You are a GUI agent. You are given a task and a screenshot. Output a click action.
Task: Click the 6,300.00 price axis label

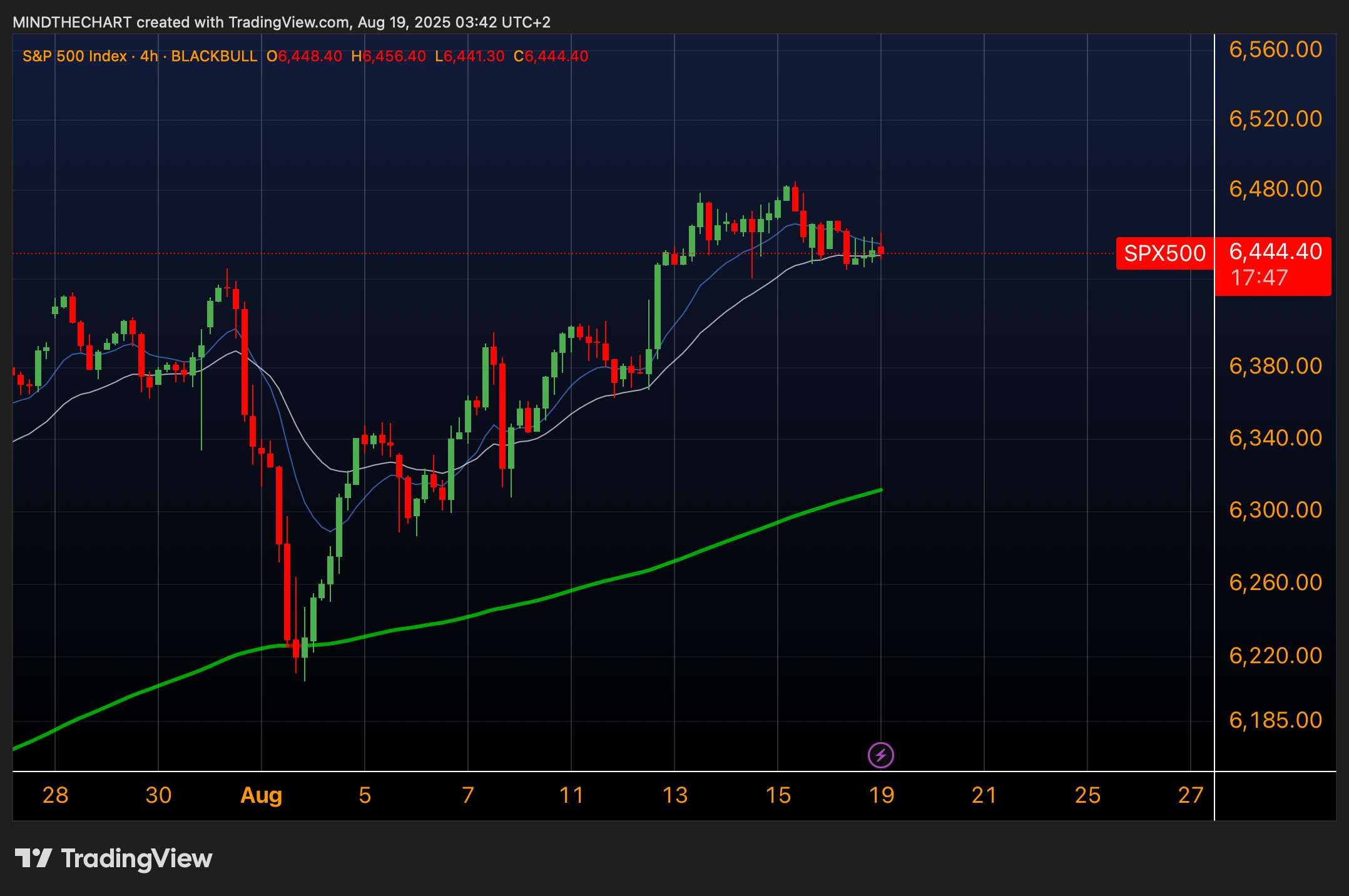pyautogui.click(x=1275, y=510)
